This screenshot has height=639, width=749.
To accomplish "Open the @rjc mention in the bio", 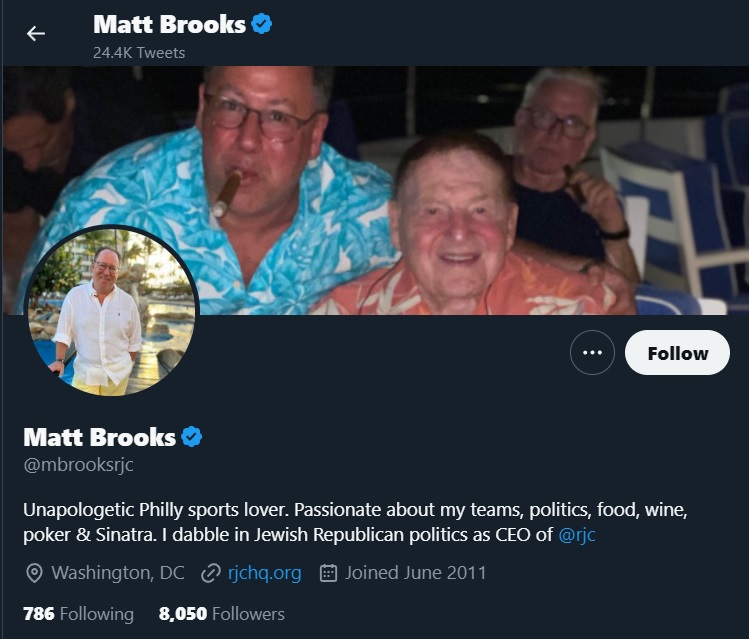I will (x=577, y=534).
